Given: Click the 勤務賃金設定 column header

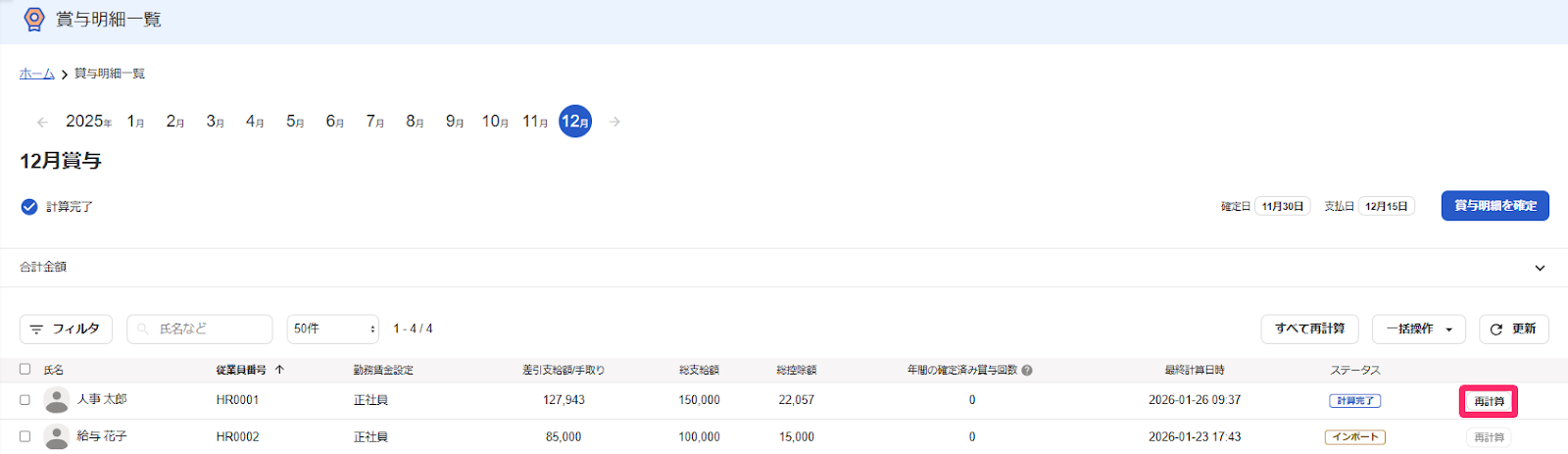Looking at the screenshot, I should pyautogui.click(x=383, y=370).
